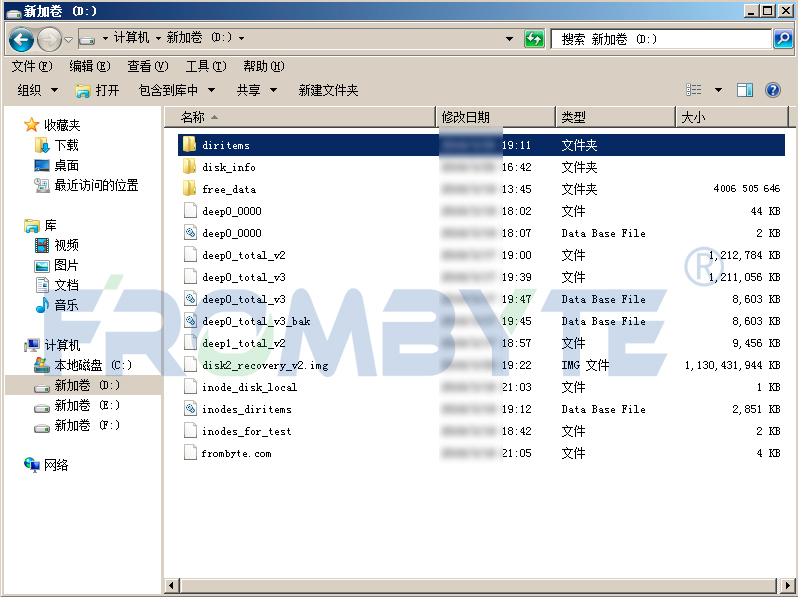The image size is (799, 597).
Task: Go back with the blue Back arrow
Action: click(21, 39)
